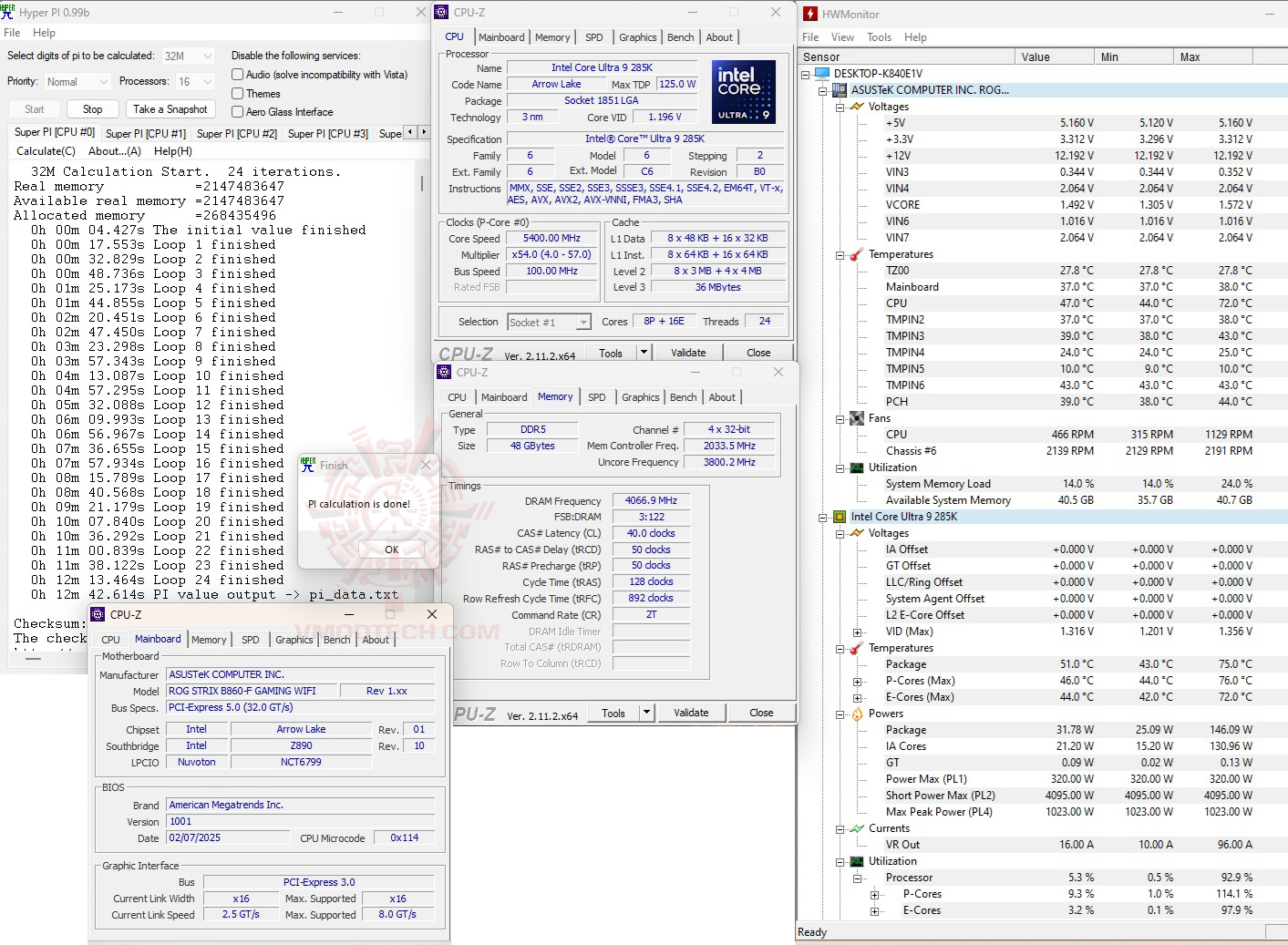Click Close in the CPU-Z Memory window
The height and width of the screenshot is (945, 1288).
761,713
